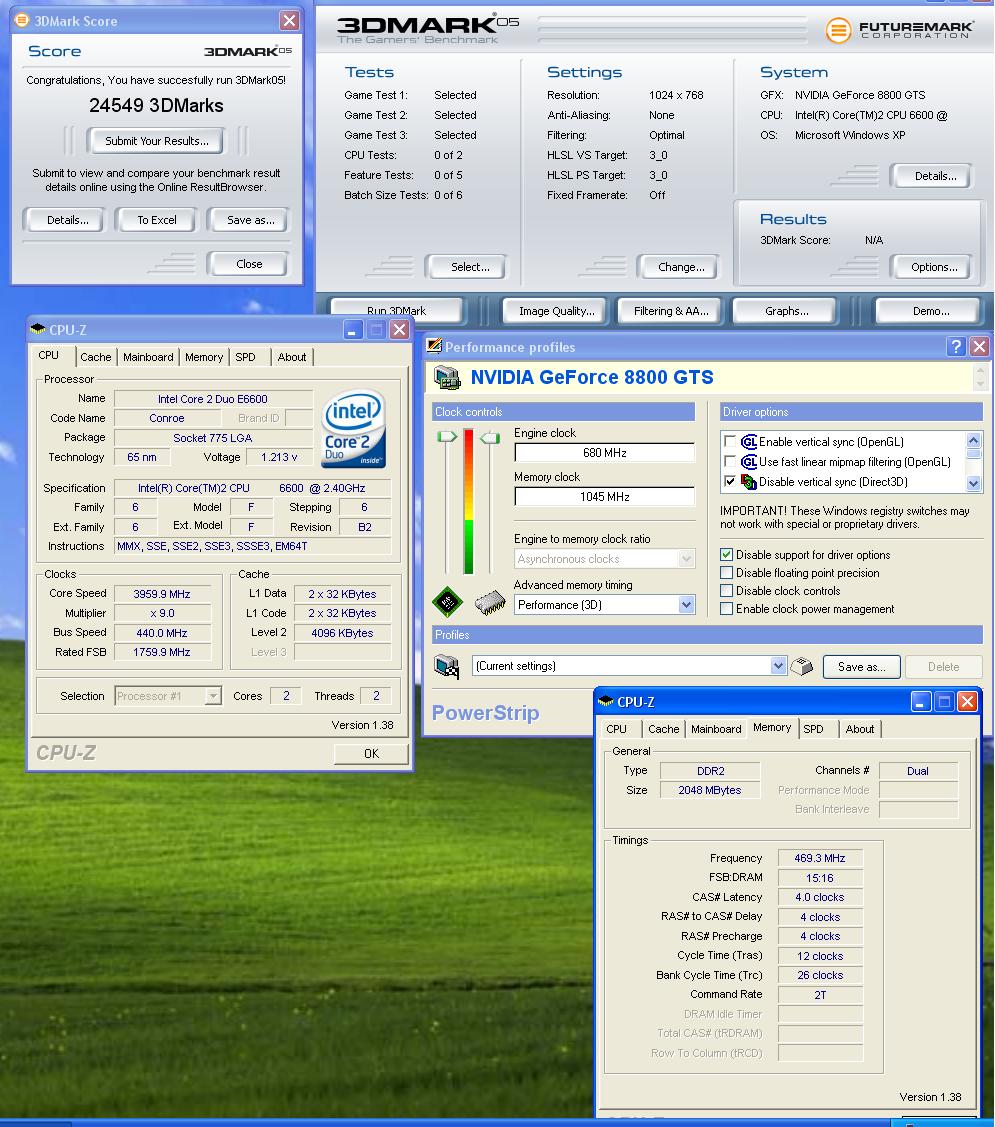Screen dimensions: 995x1127
Task: Check Disable floating point precision
Action: pos(726,573)
